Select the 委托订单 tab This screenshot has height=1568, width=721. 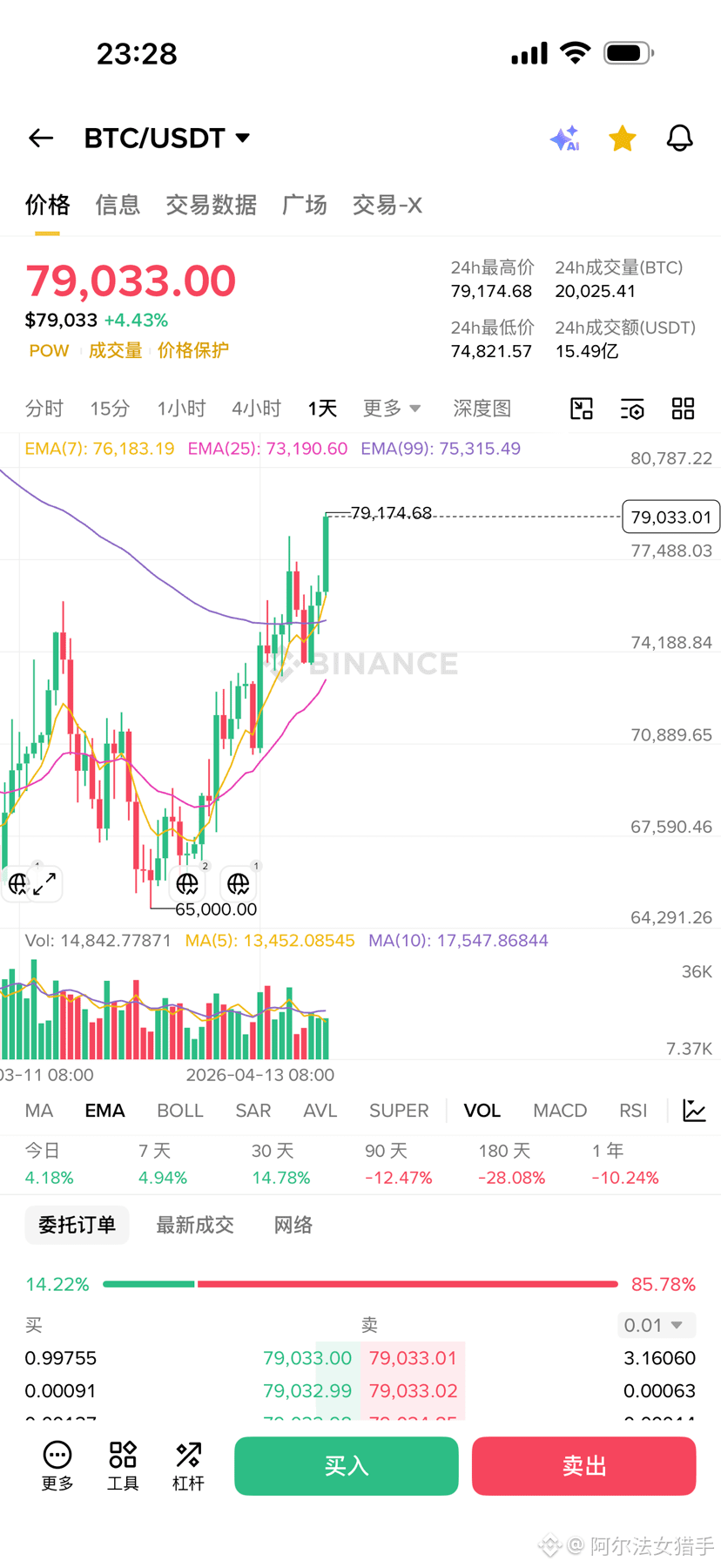(x=77, y=1225)
